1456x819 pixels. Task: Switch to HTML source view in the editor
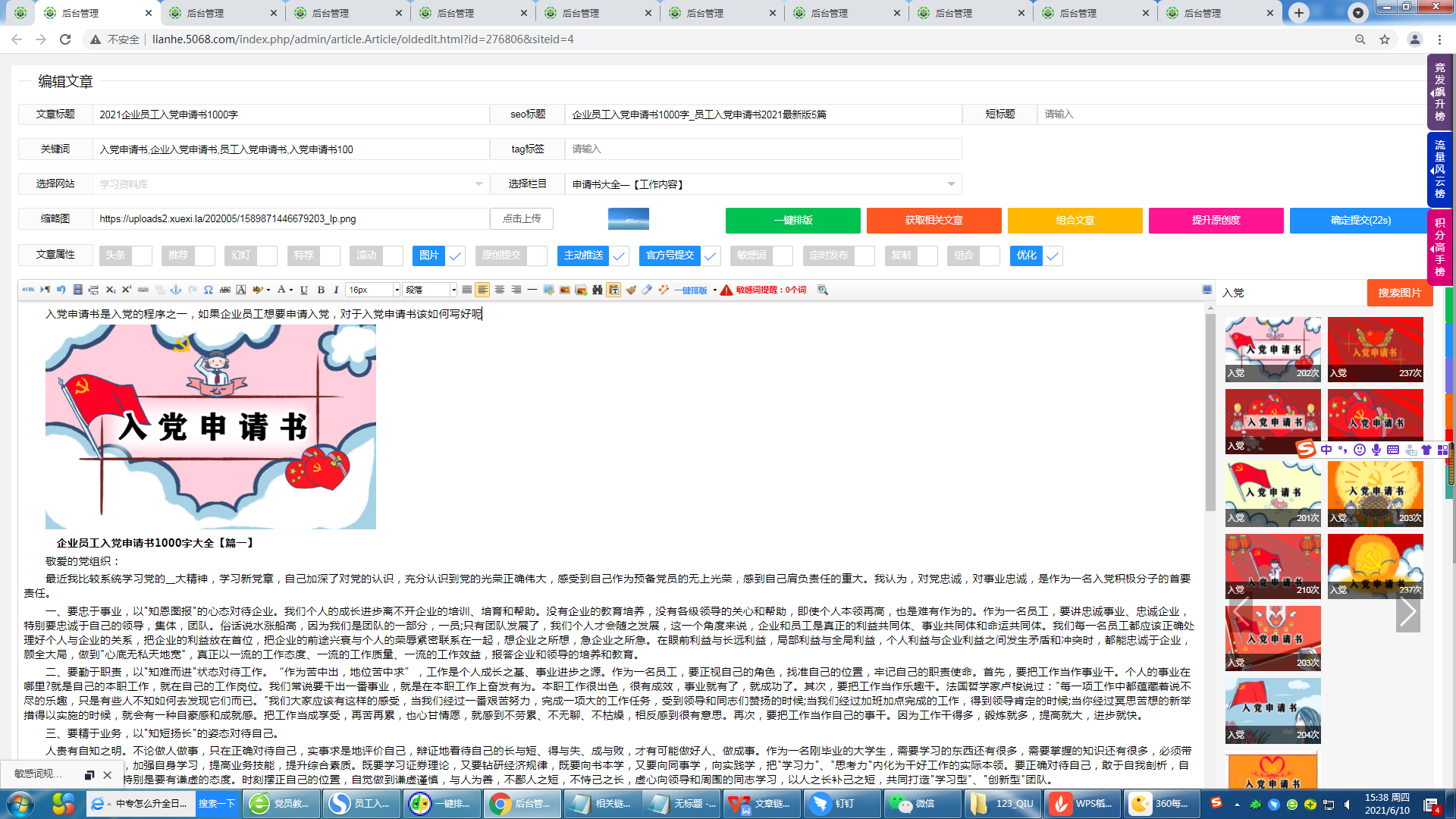(29, 290)
